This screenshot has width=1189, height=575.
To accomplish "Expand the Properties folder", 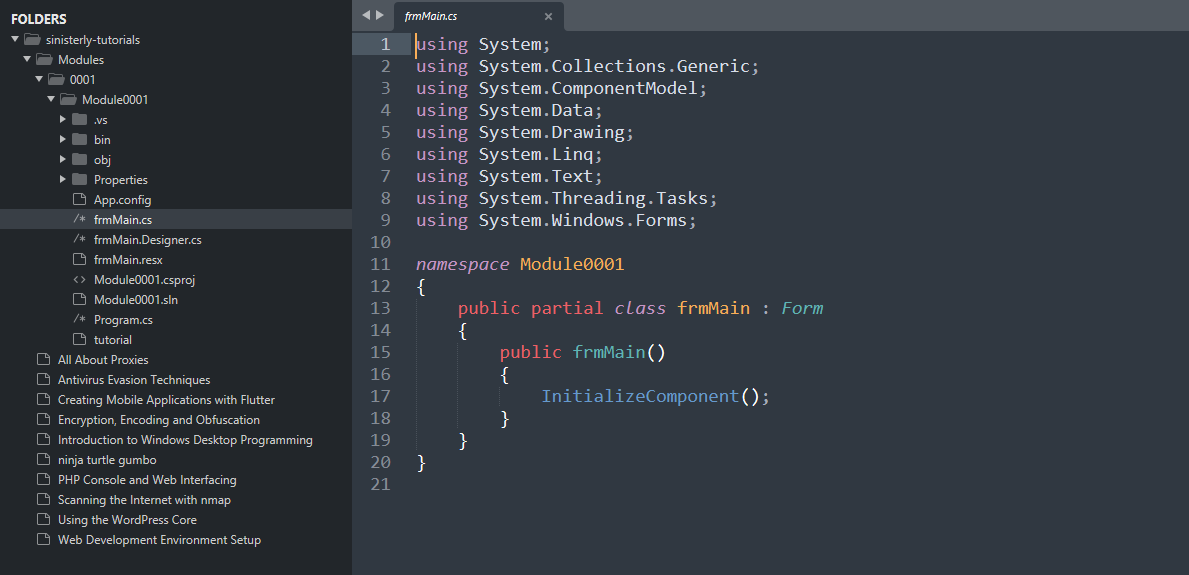I will pyautogui.click(x=63, y=179).
